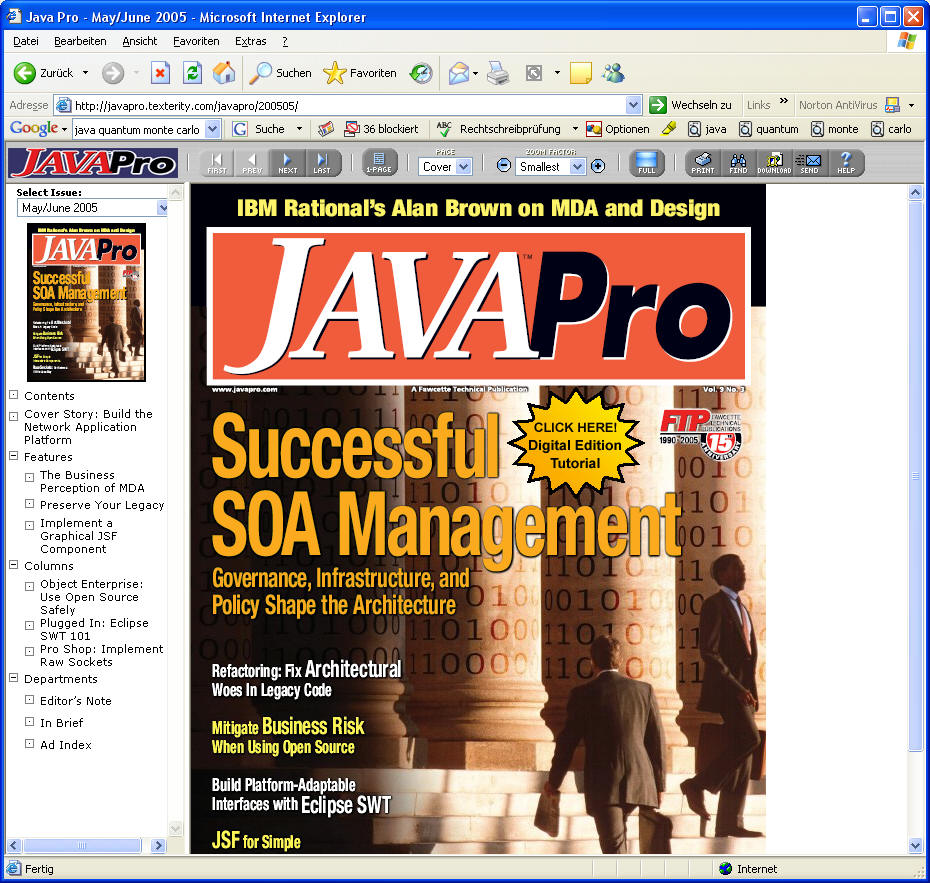Go to the next page of the magazine

pyautogui.click(x=287, y=163)
